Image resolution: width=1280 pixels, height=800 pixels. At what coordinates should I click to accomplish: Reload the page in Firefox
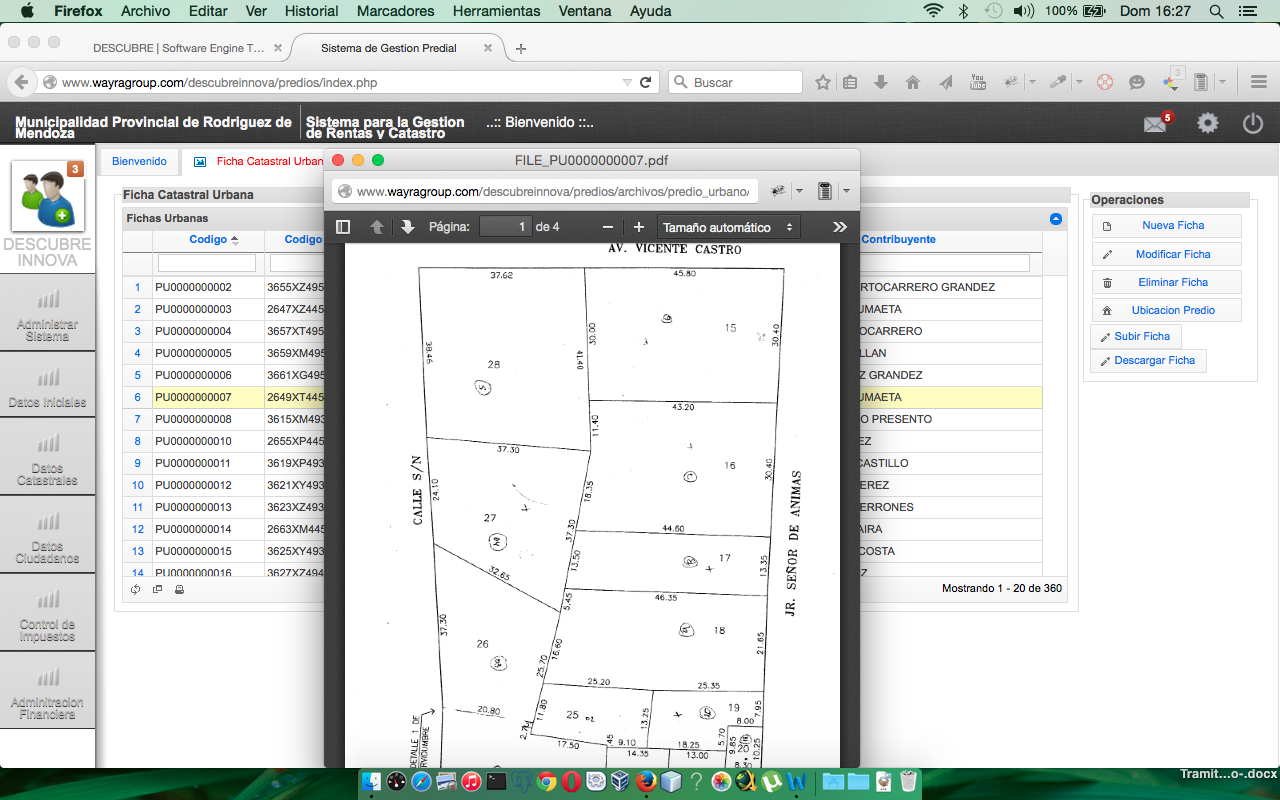(x=646, y=83)
